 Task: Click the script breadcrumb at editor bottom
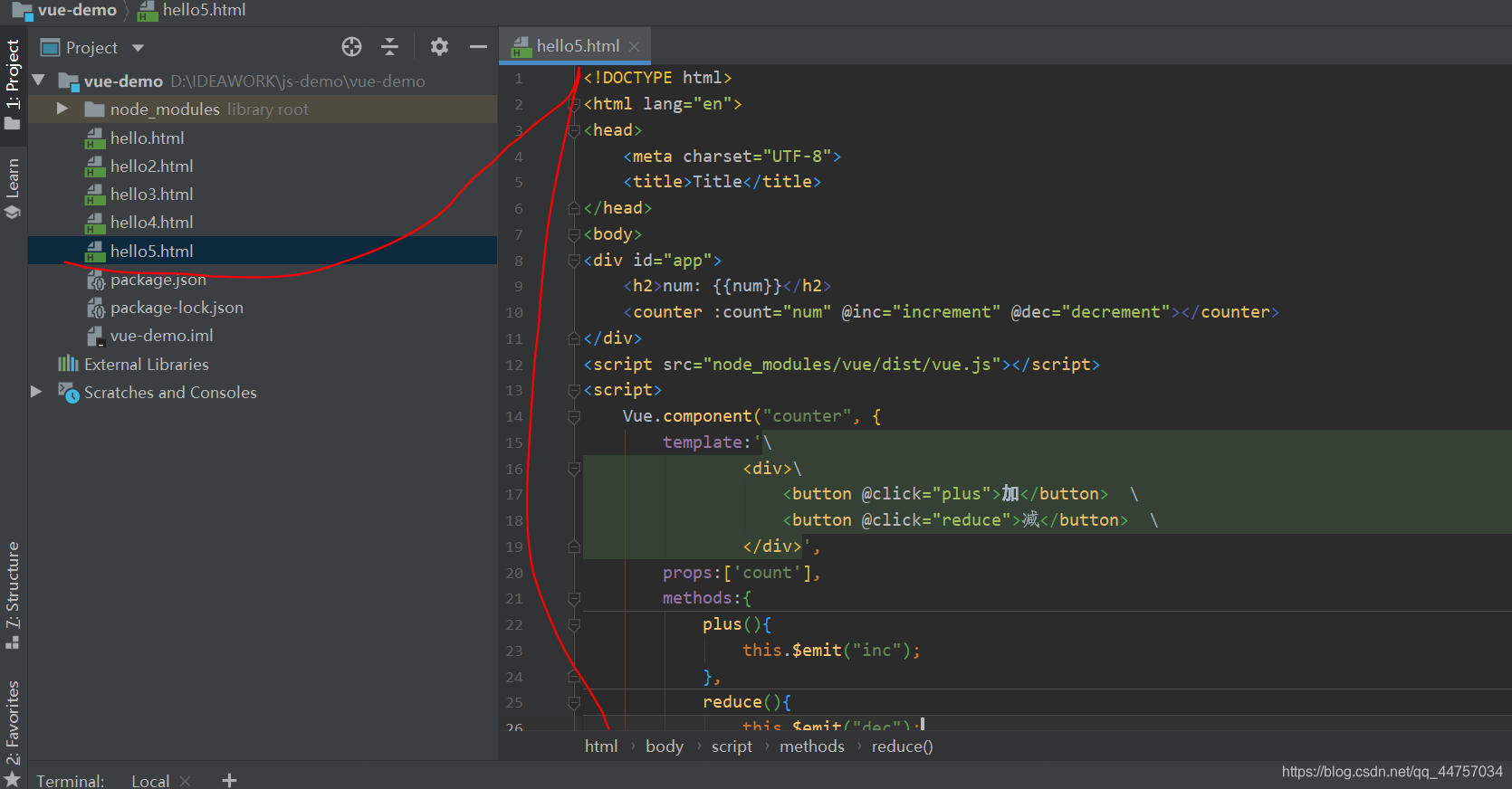pos(732,746)
